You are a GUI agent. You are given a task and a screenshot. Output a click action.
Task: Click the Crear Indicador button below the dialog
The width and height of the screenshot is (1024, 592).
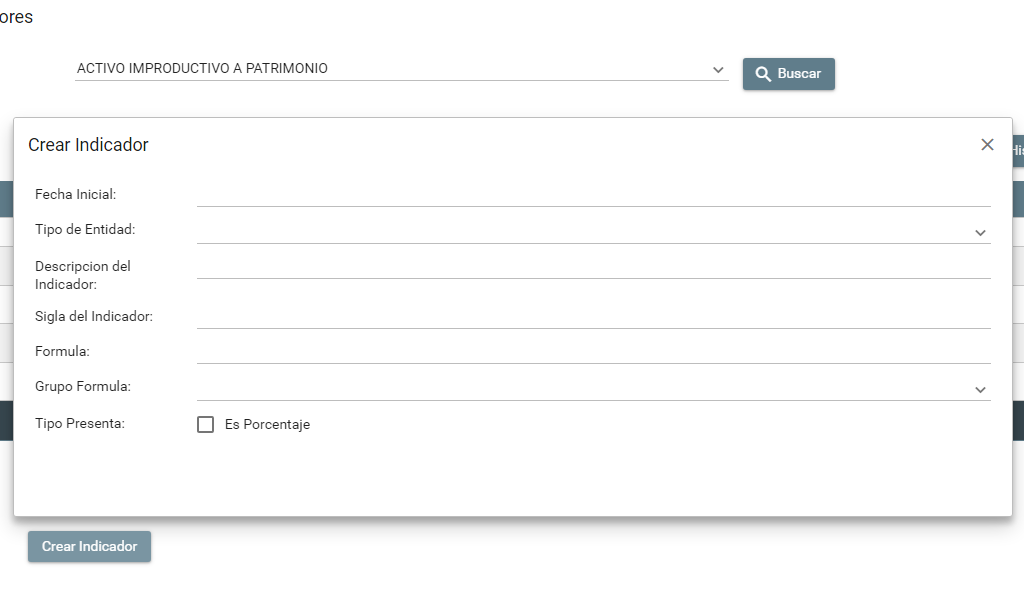pyautogui.click(x=89, y=547)
